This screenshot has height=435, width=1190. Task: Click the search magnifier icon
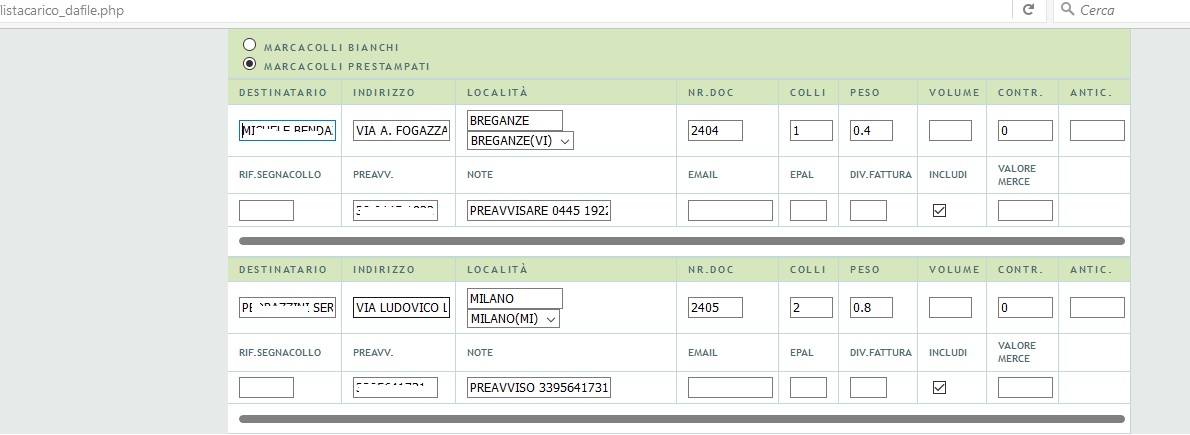pyautogui.click(x=1068, y=10)
